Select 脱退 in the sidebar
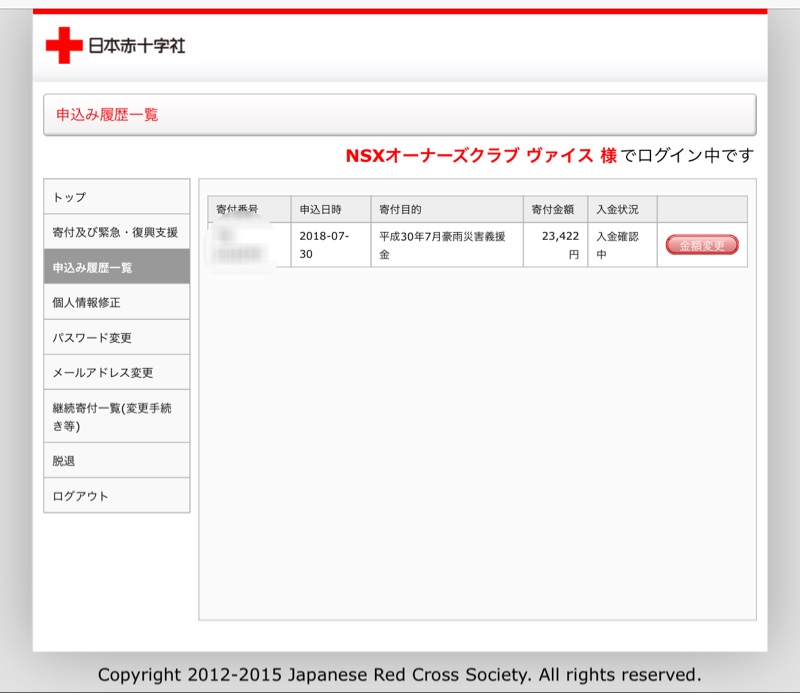This screenshot has height=693, width=800. [x=117, y=460]
